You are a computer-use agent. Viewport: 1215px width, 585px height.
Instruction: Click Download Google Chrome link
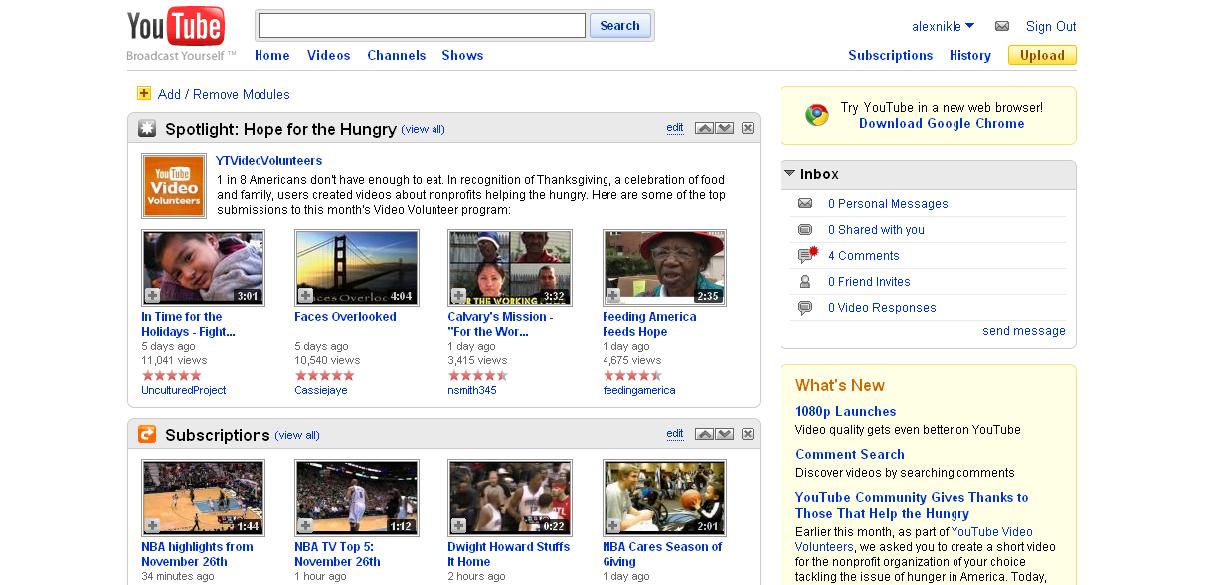941,123
